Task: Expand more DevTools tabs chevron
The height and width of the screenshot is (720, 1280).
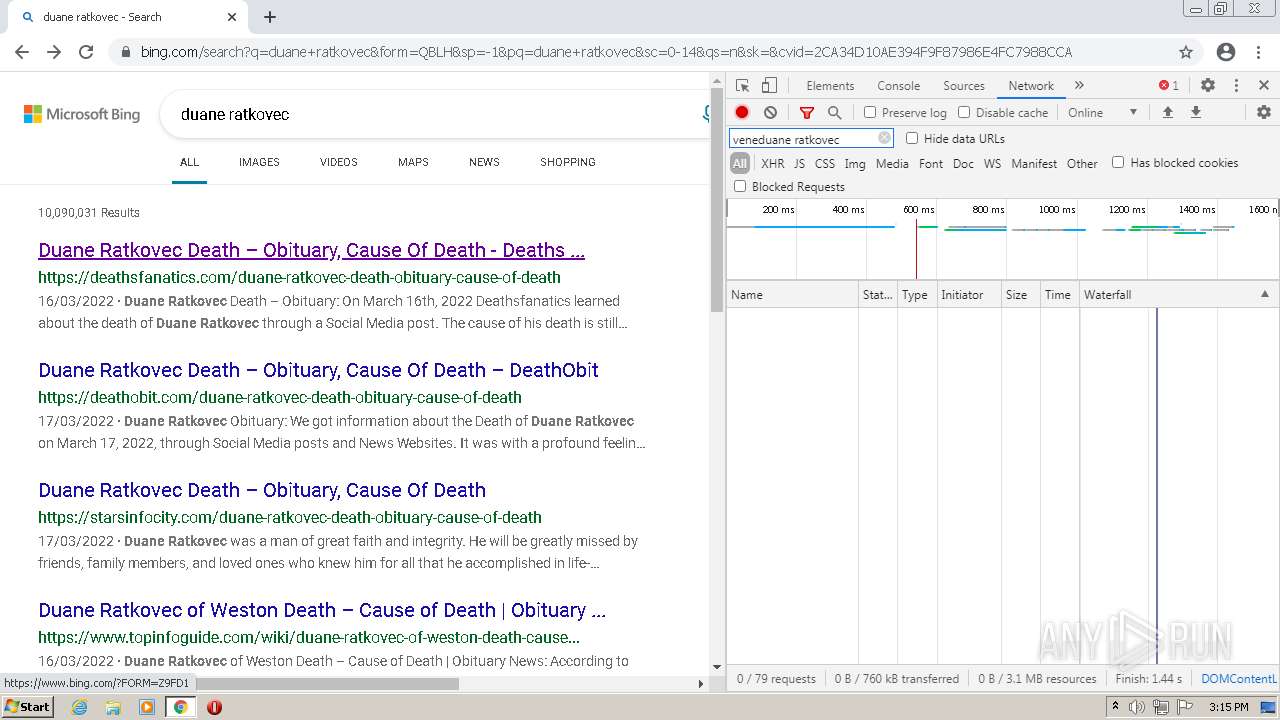Action: click(1079, 86)
